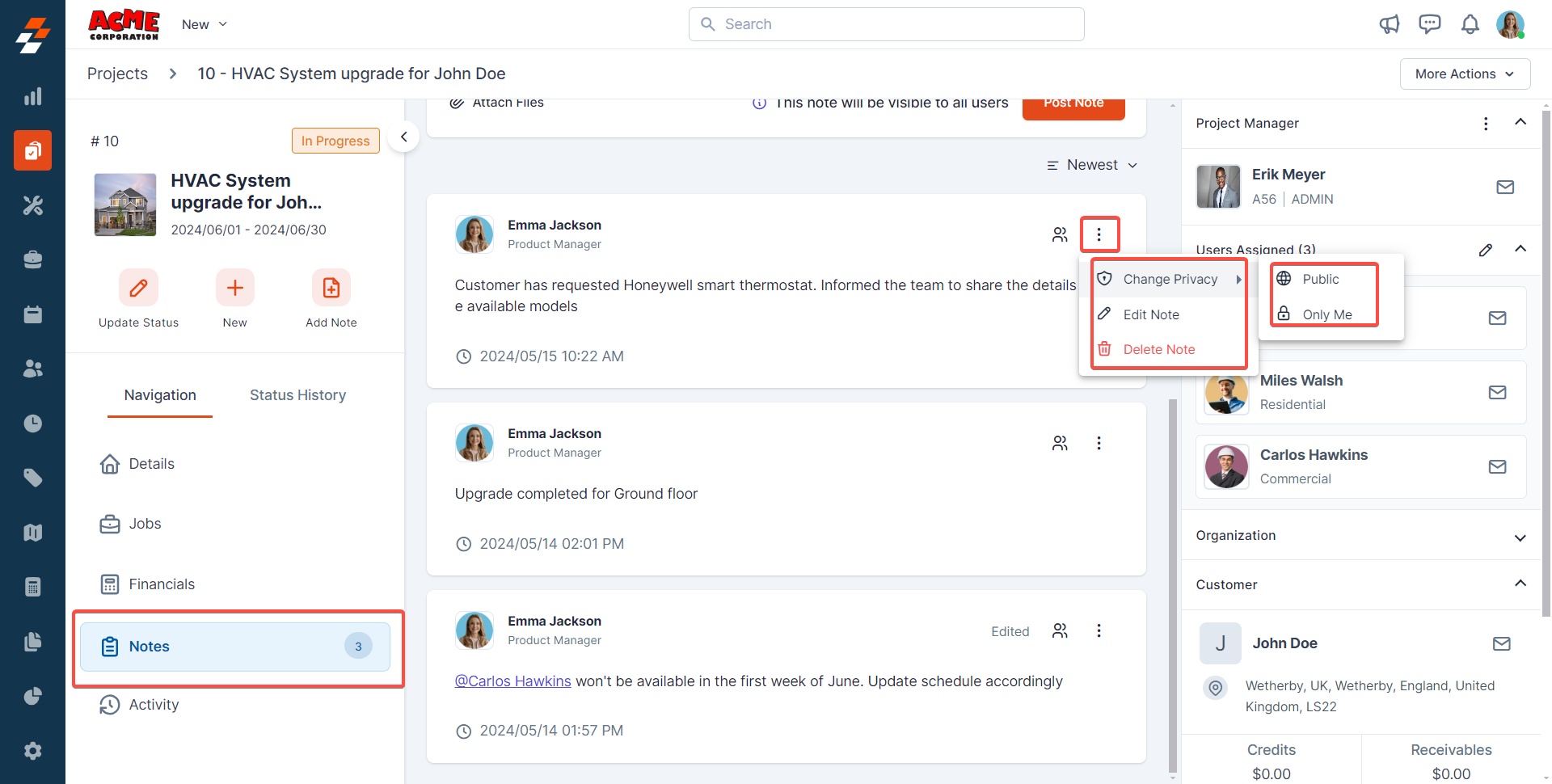The image size is (1552, 784).
Task: Click the HVAC project house thumbnail
Action: coord(125,204)
